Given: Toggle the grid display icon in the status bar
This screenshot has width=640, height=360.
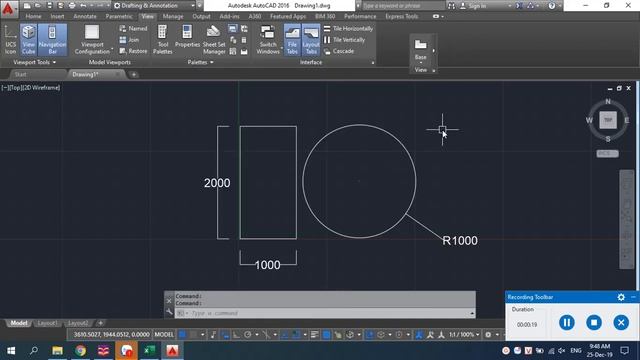Looking at the screenshot, I should pos(182,335).
